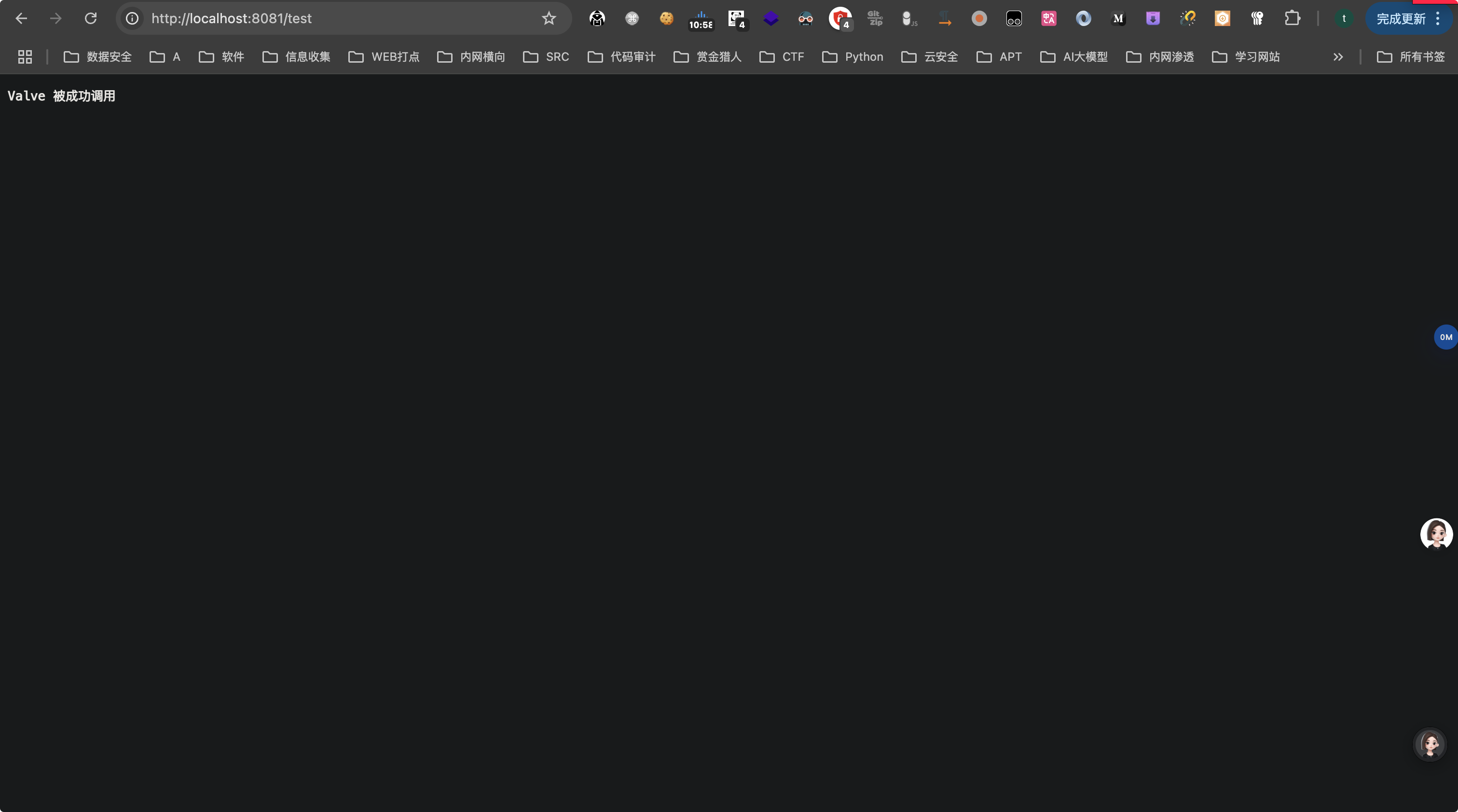Open the Extensions puzzle menu
This screenshot has height=812, width=1458.
click(1292, 19)
